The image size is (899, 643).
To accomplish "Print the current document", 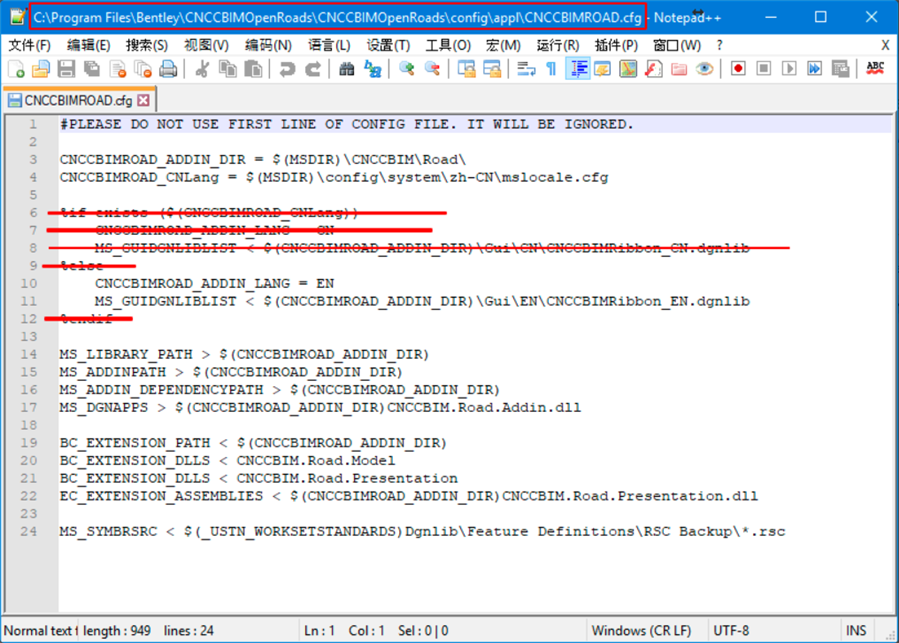I will tap(168, 69).
